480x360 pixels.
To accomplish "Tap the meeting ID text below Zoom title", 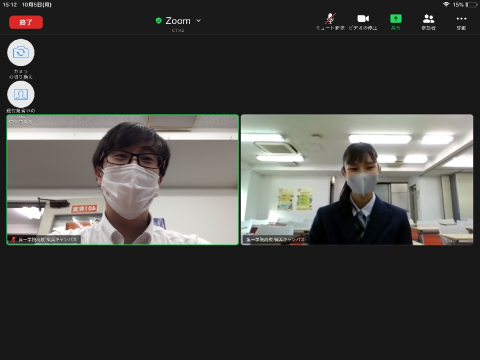I will 178,30.
